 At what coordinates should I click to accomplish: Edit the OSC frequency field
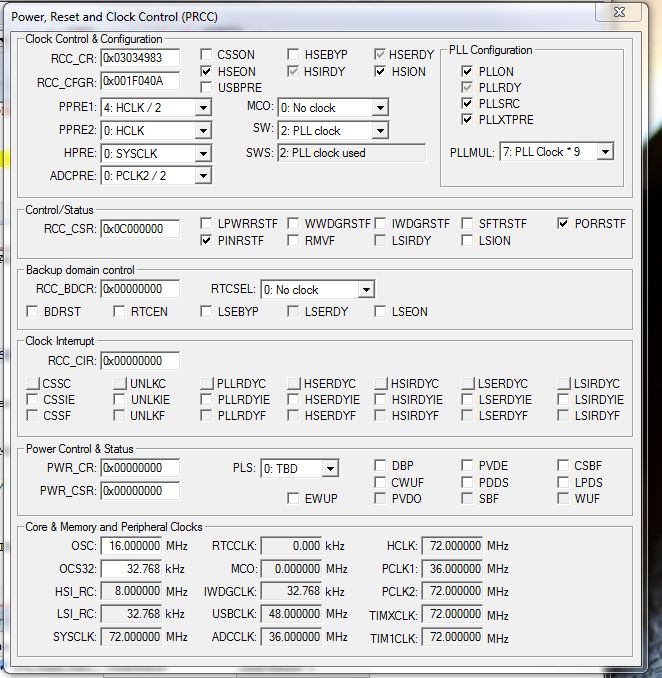[131, 546]
